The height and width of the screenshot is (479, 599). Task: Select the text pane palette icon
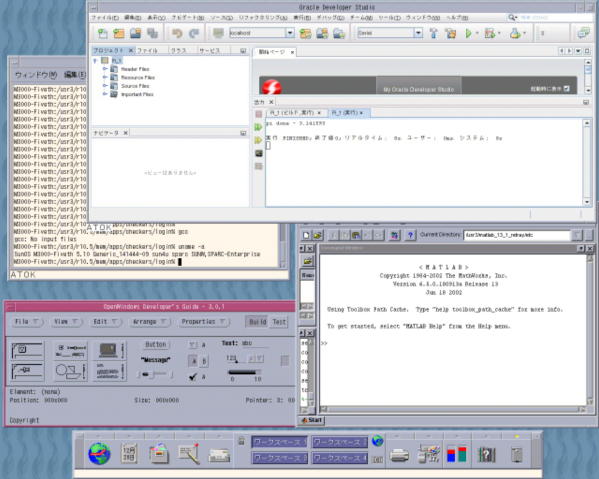pyautogui.click(x=109, y=371)
